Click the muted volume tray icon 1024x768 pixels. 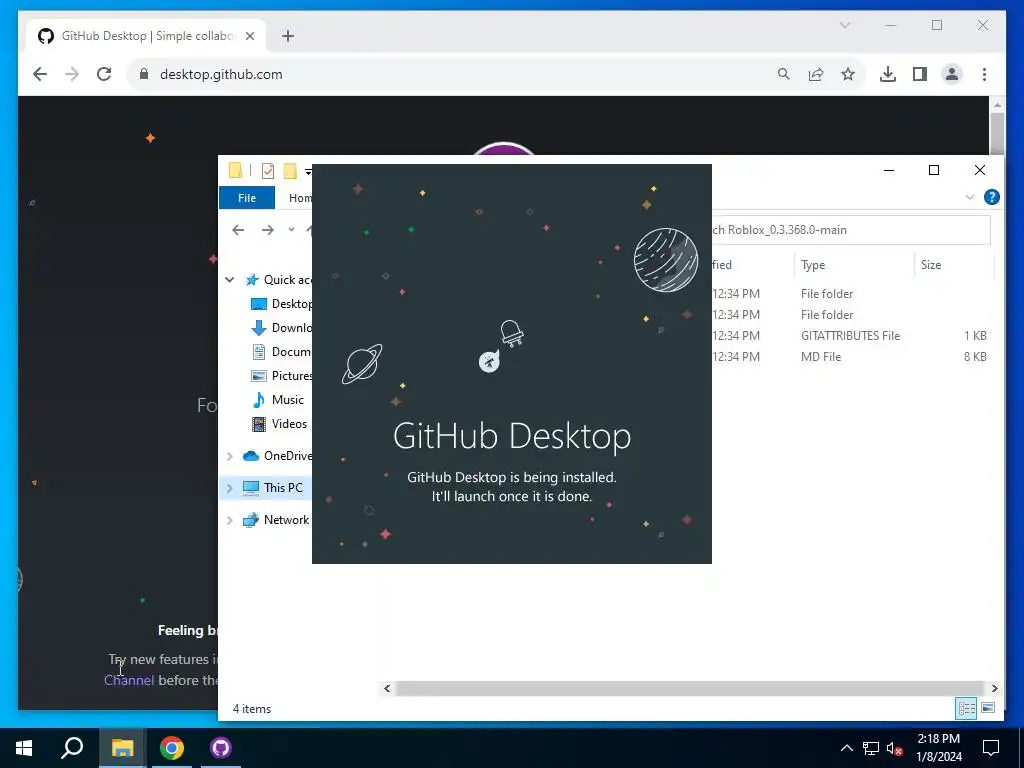(895, 748)
